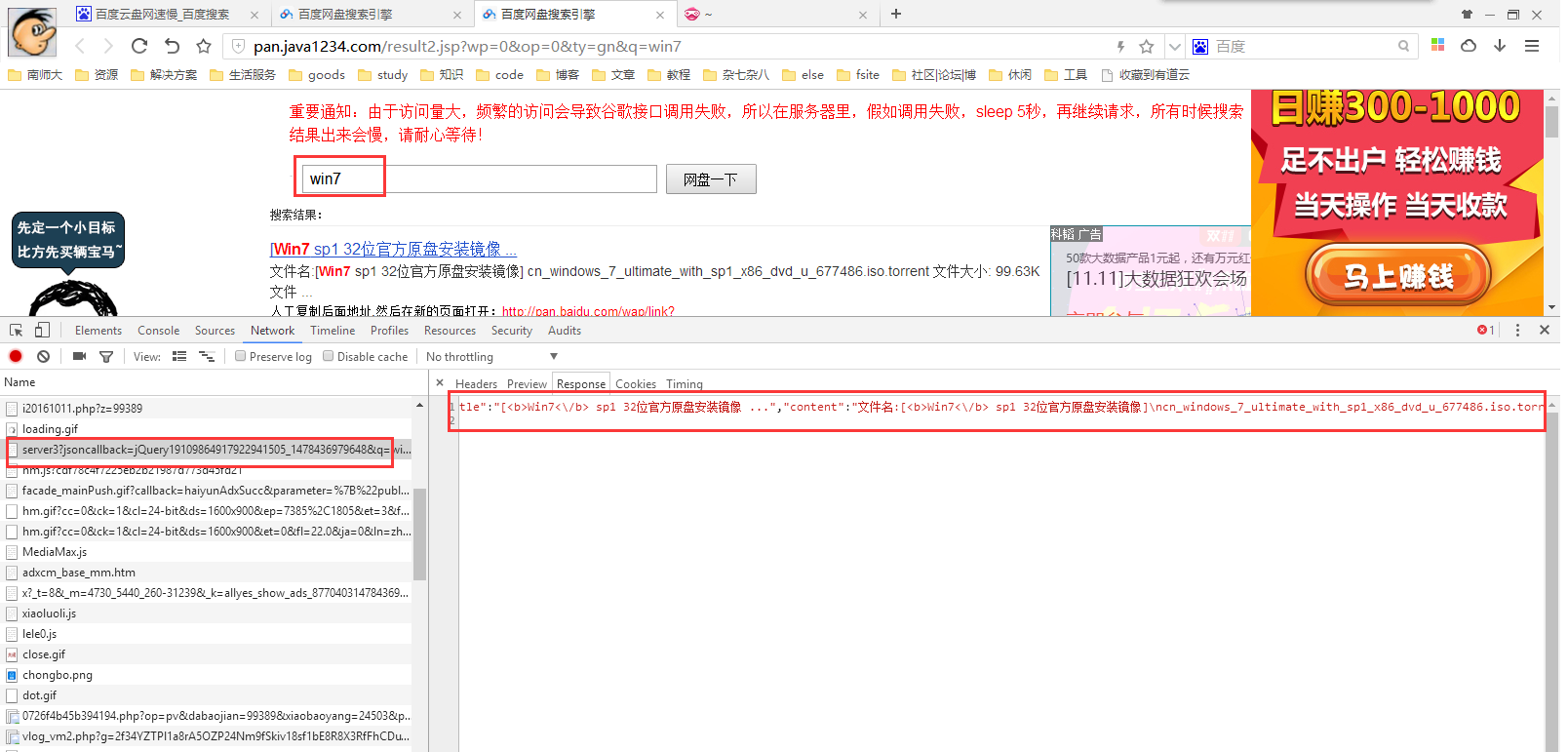Select the server3?jsoncallback=jQuery request row
This screenshot has height=752, width=1568.
point(207,450)
